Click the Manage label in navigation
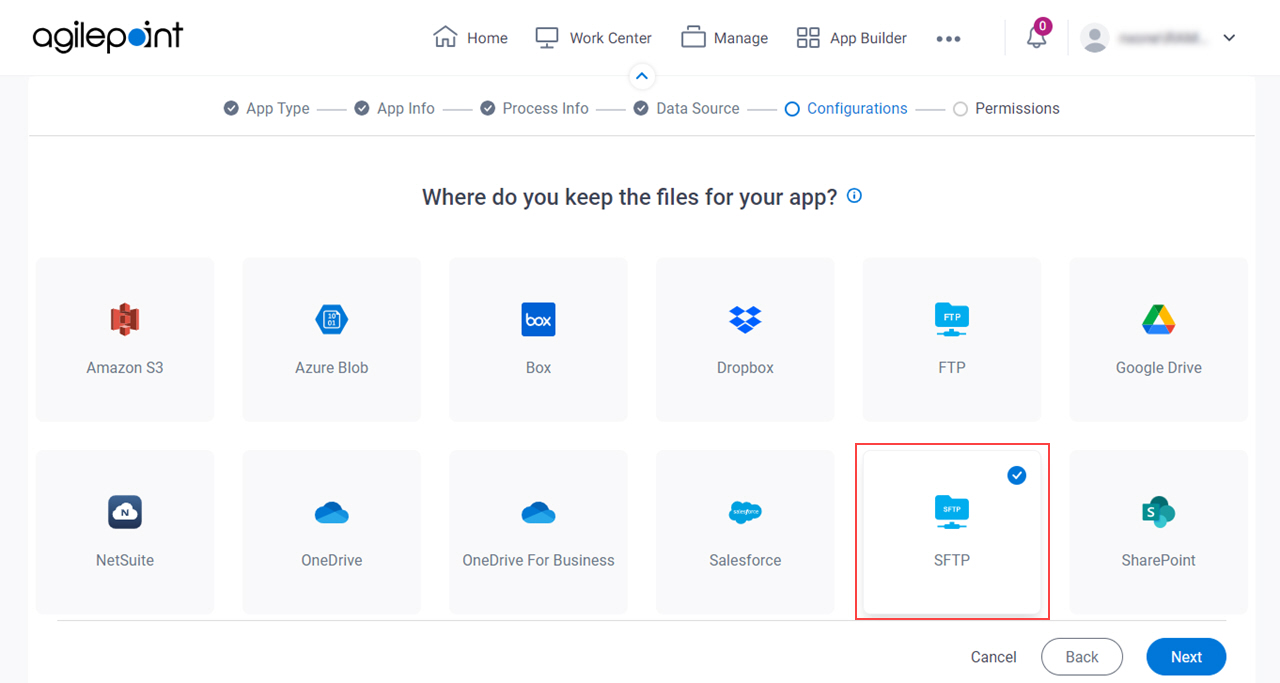The height and width of the screenshot is (683, 1280). [741, 38]
